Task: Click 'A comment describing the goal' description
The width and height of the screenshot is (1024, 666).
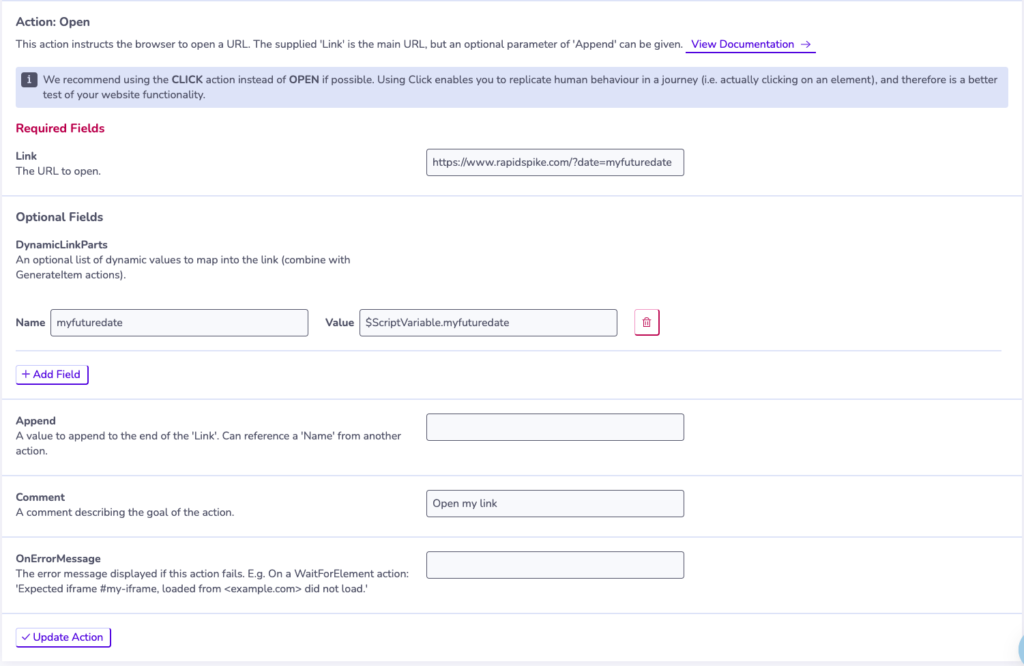Action: (x=125, y=513)
